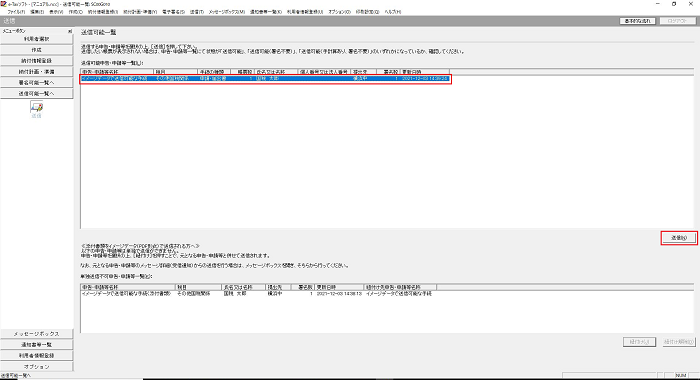Open the ファイル menu

pos(16,12)
